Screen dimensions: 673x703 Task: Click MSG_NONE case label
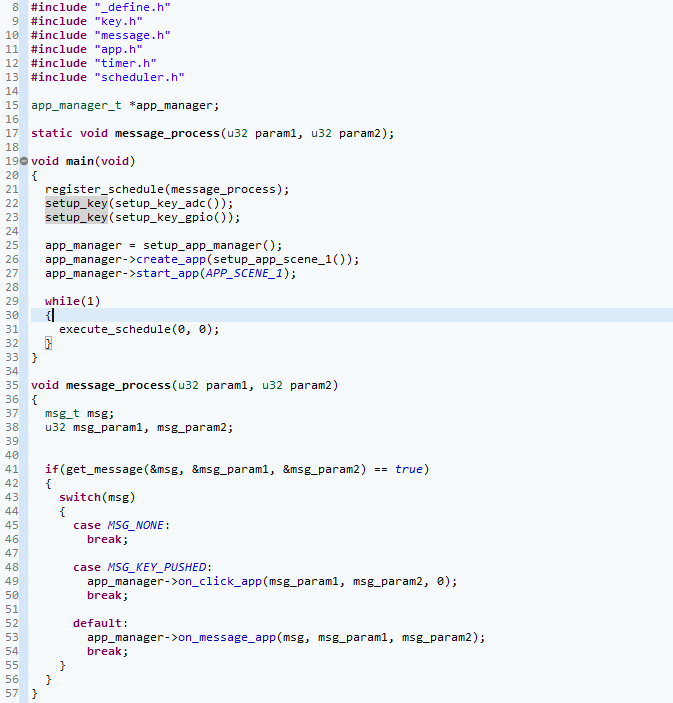click(x=136, y=525)
